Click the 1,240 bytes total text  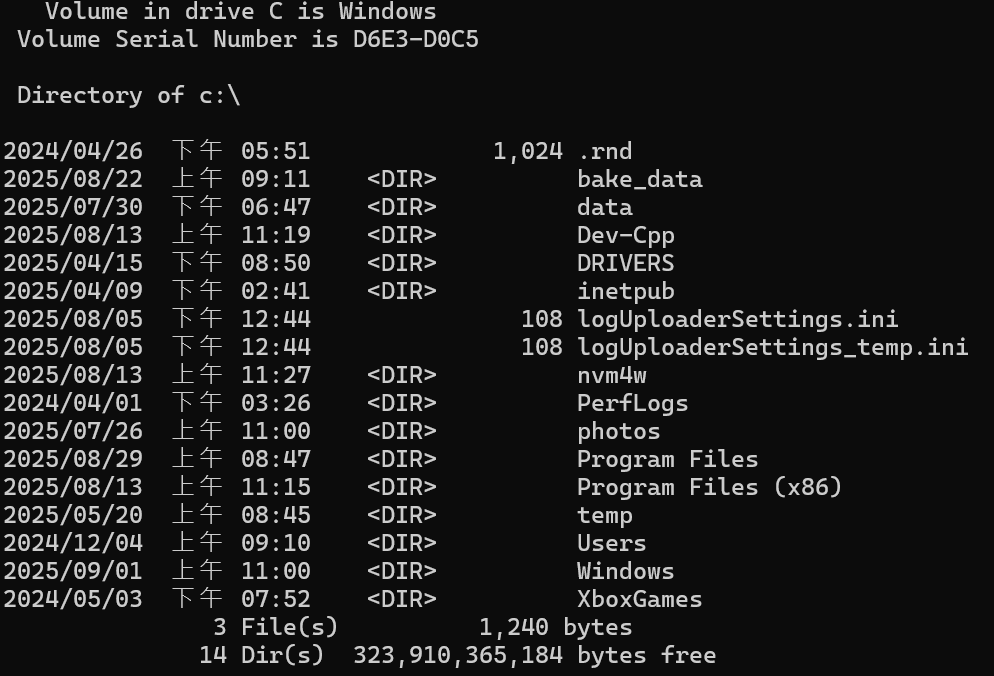click(555, 627)
